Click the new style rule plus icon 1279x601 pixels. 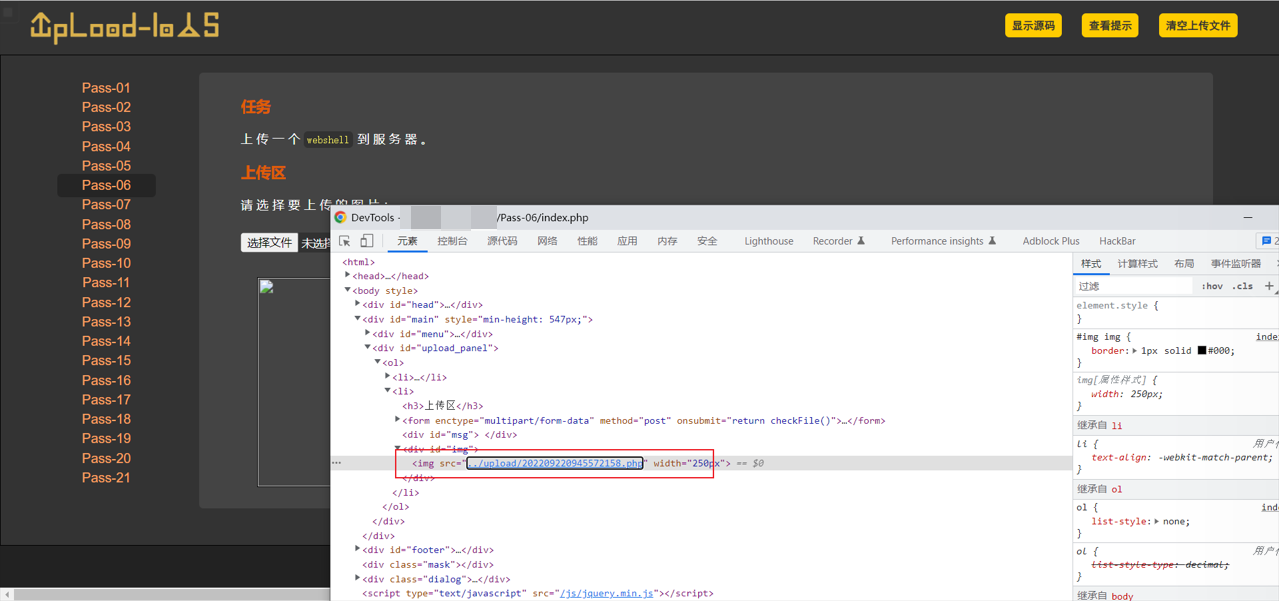coord(1269,286)
